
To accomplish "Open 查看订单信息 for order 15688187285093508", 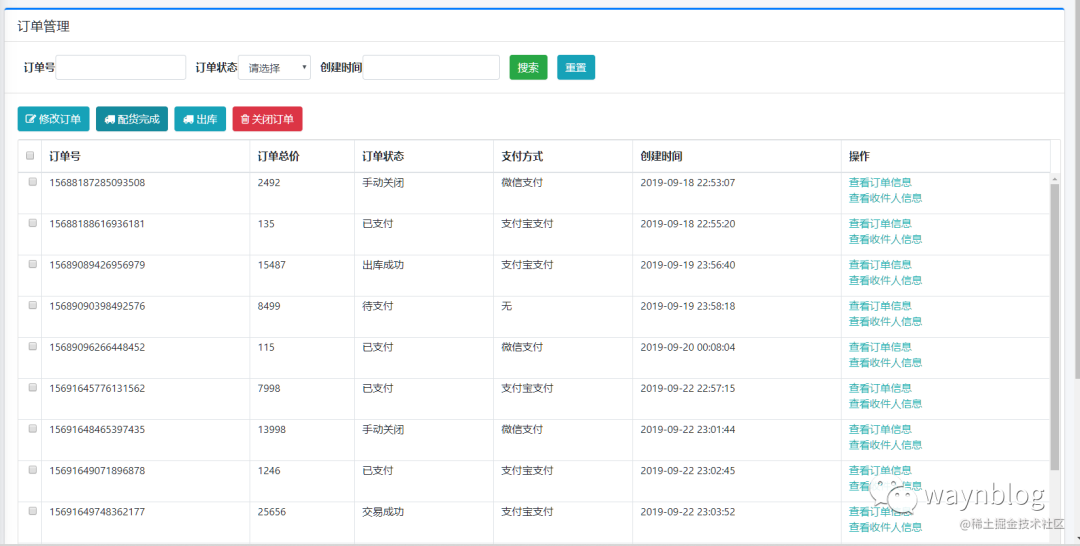I will [880, 182].
